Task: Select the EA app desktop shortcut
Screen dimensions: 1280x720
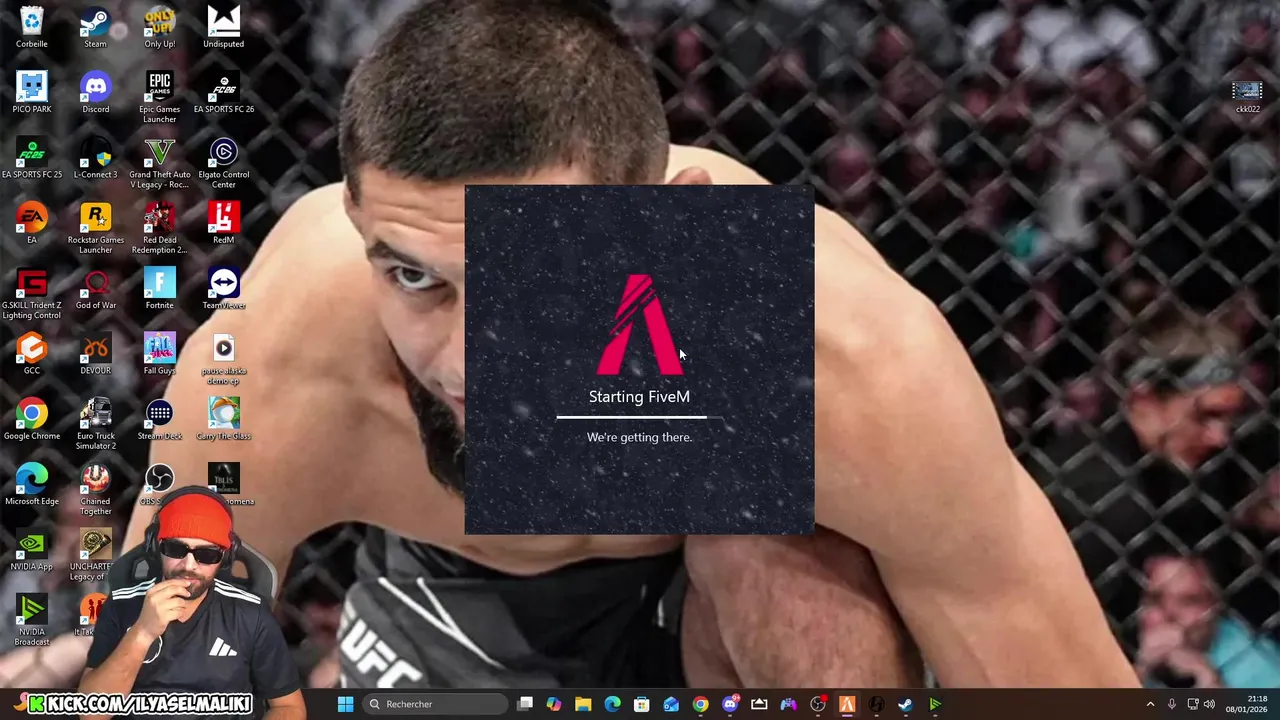Action: (32, 222)
